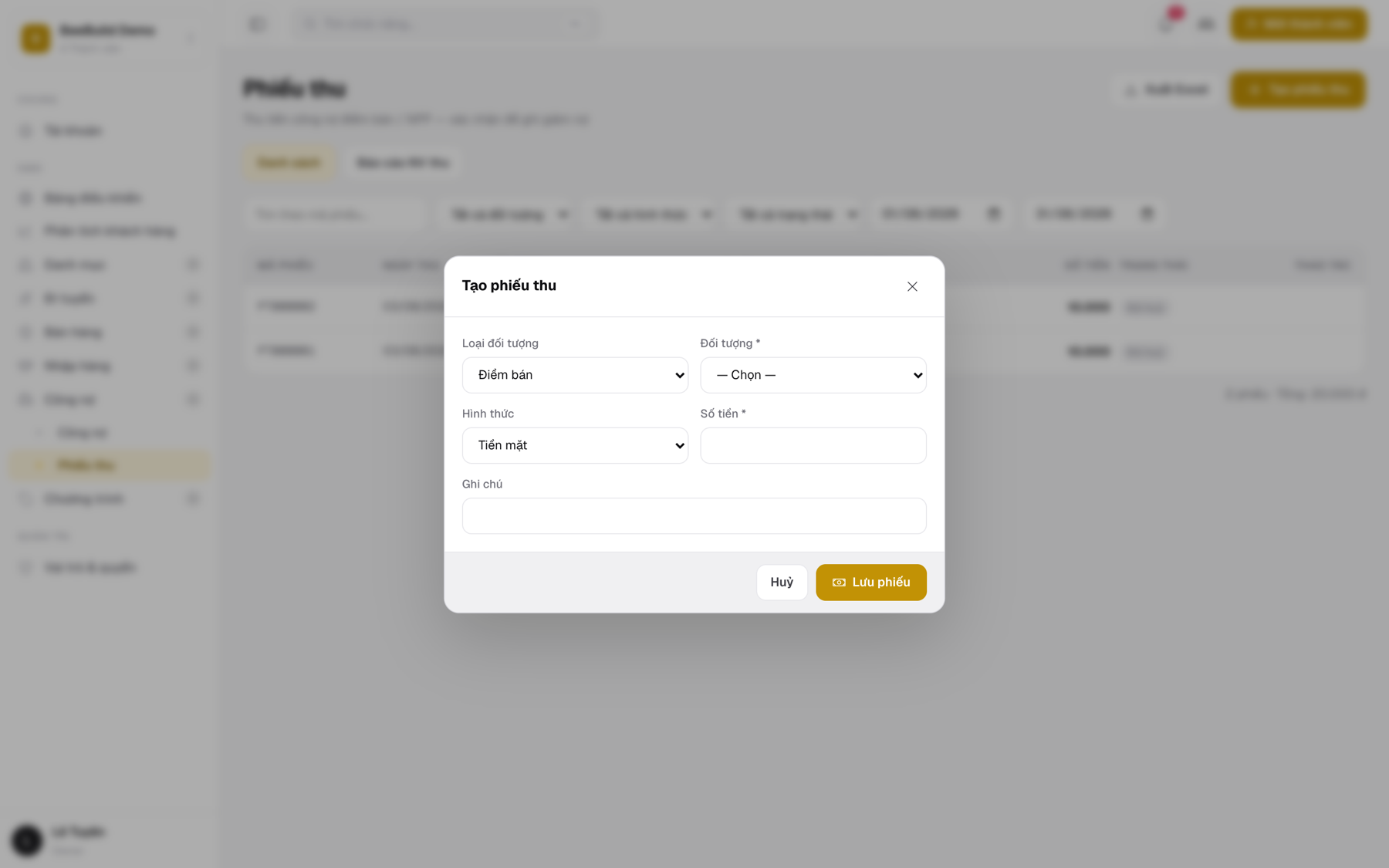Cancel with the Huỷ button
This screenshot has height=868, width=1389.
782,582
